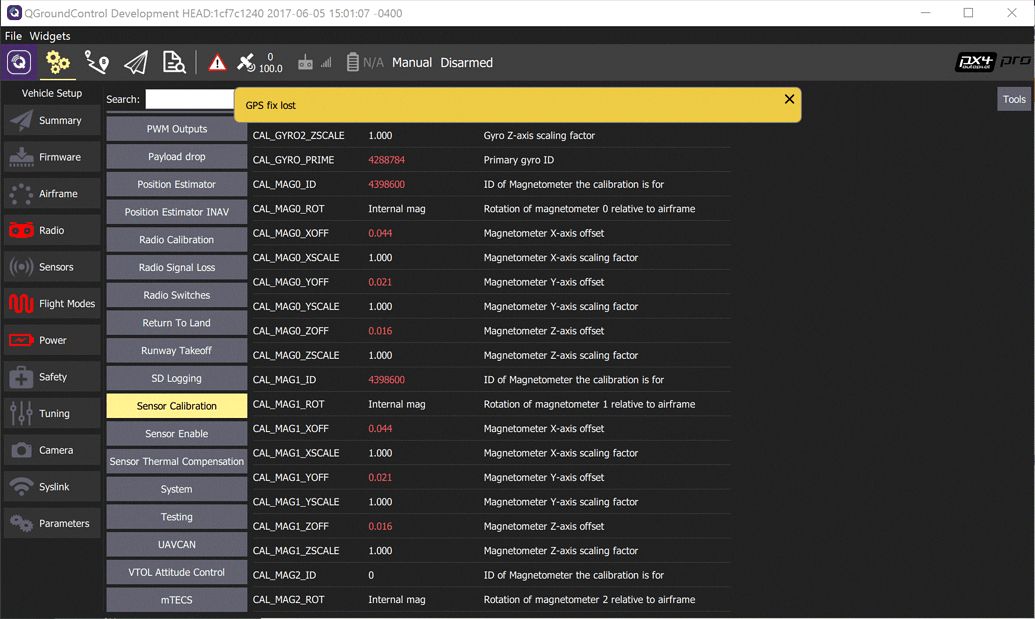Click the red warning triangle messages icon

pos(217,63)
